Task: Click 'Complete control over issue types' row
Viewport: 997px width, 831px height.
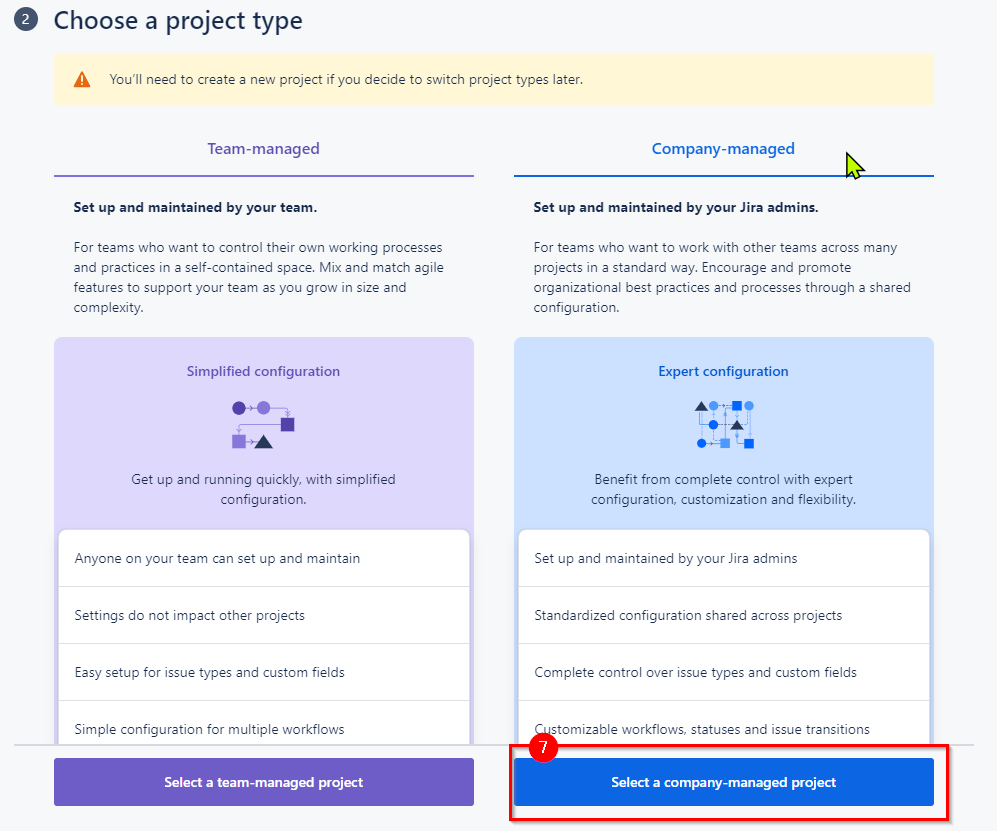Action: click(724, 672)
